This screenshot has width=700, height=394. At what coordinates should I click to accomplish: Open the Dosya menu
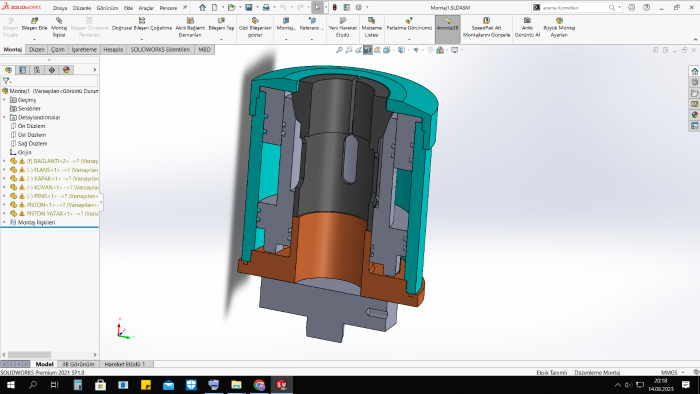60,8
